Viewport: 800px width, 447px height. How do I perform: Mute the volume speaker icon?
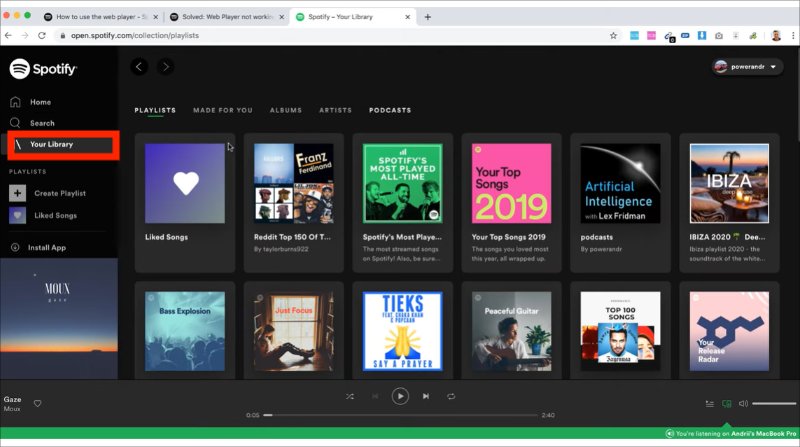743,404
